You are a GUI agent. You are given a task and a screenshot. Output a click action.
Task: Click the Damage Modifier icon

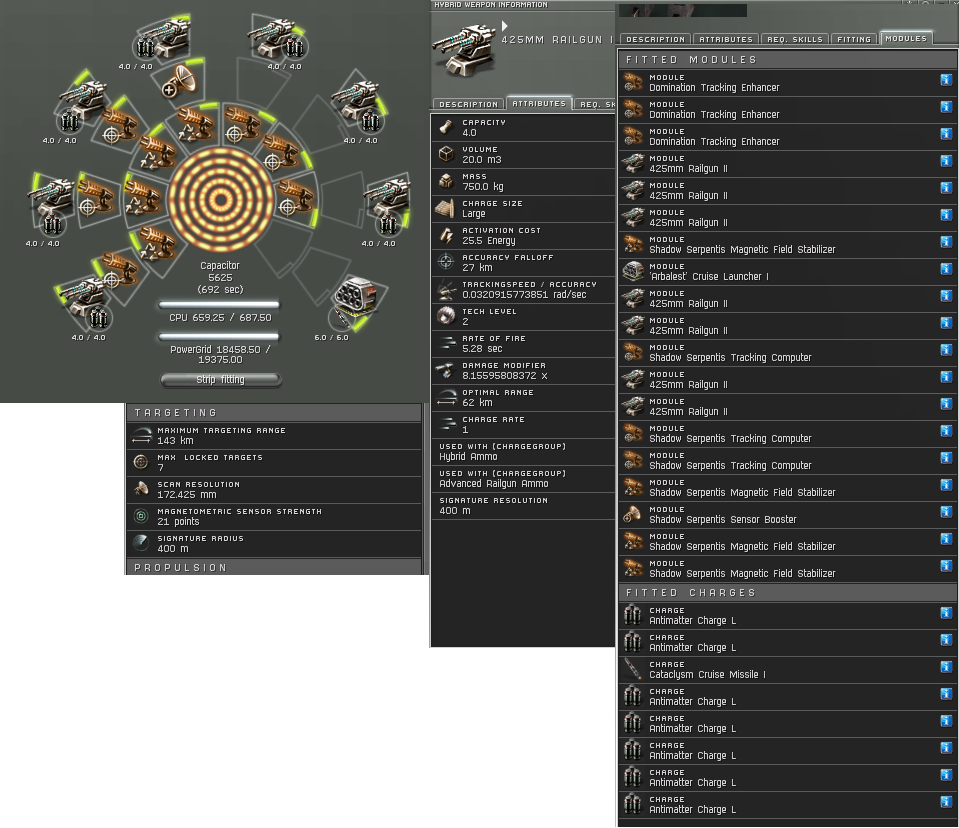(446, 370)
